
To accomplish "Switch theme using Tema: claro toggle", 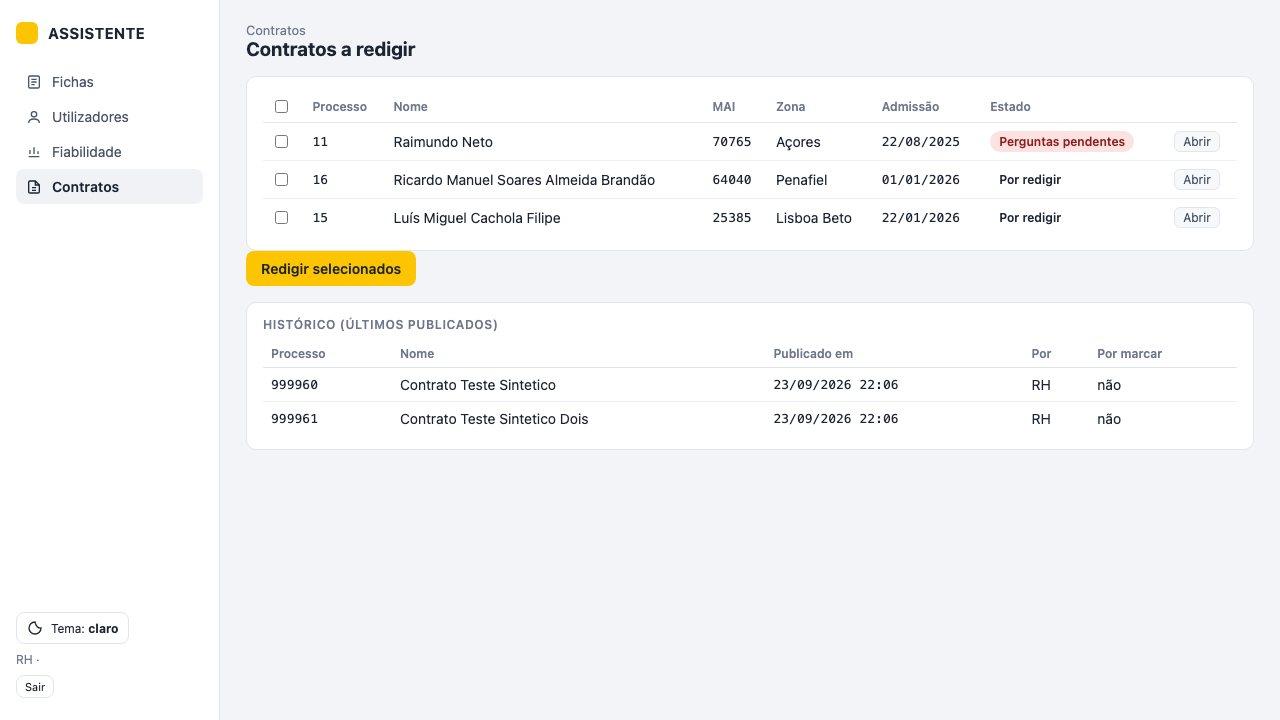I will click(72, 628).
